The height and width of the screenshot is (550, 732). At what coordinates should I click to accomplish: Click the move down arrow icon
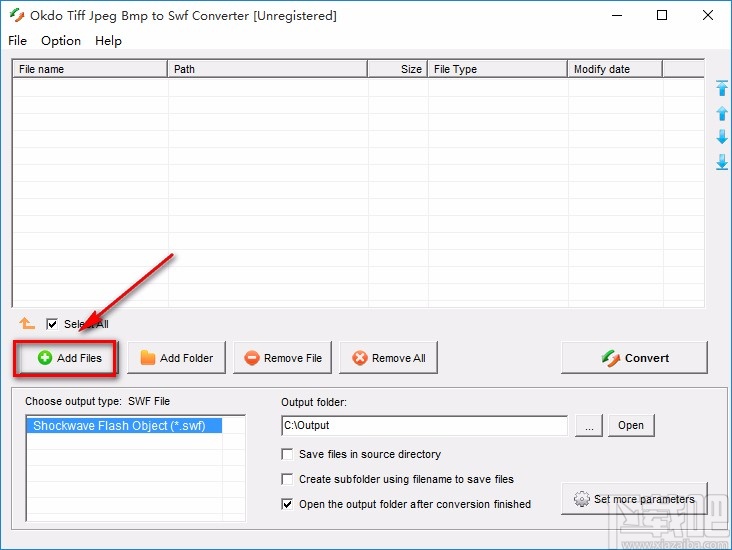(x=721, y=137)
